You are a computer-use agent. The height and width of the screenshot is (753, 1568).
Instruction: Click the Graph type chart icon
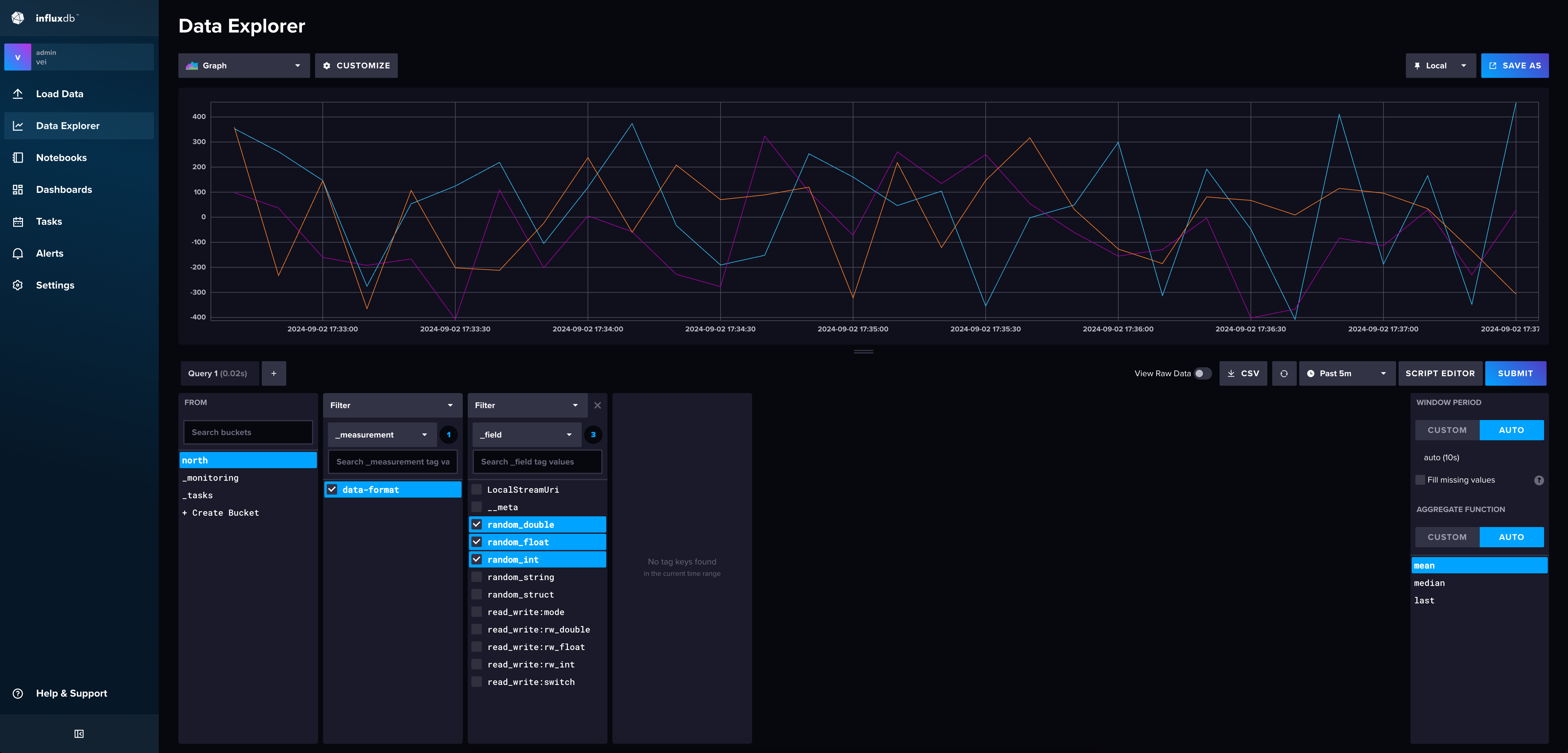(x=192, y=66)
